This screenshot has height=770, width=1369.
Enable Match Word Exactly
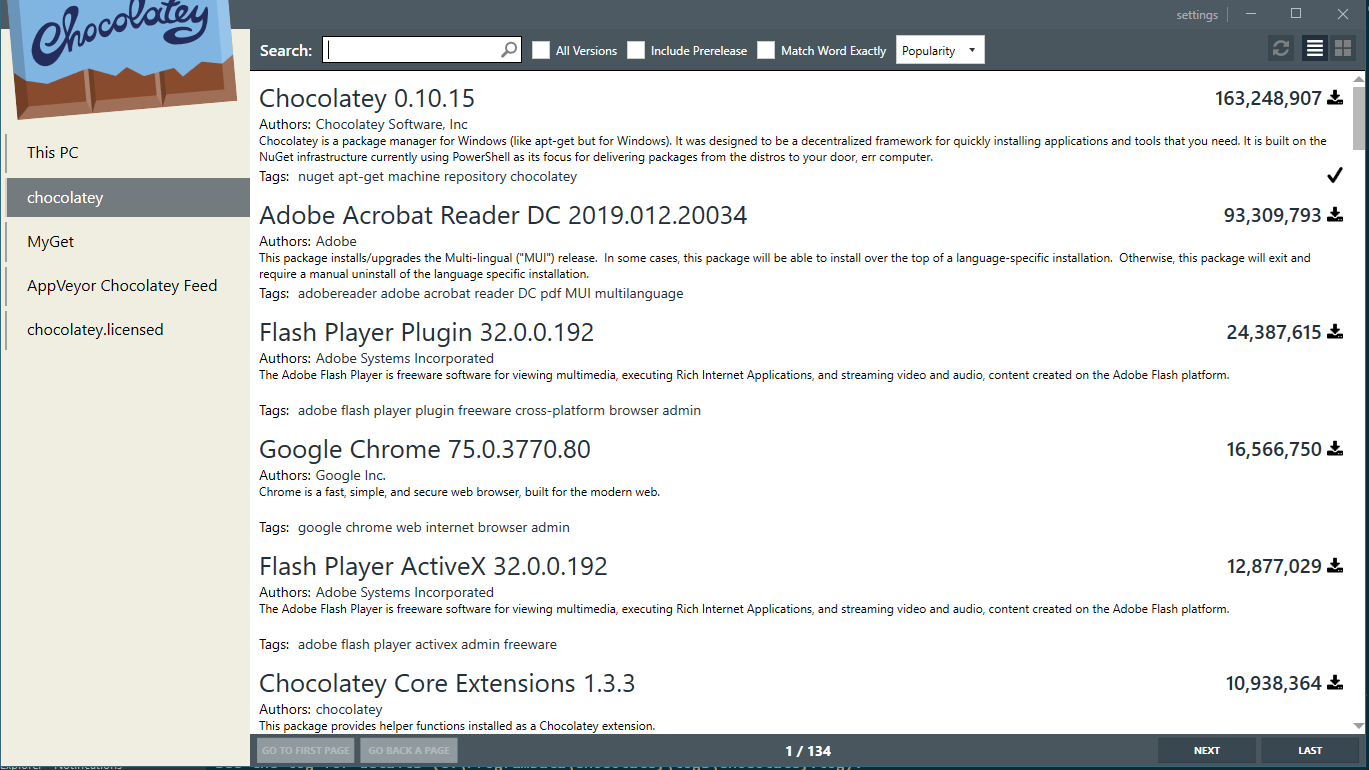click(x=766, y=49)
